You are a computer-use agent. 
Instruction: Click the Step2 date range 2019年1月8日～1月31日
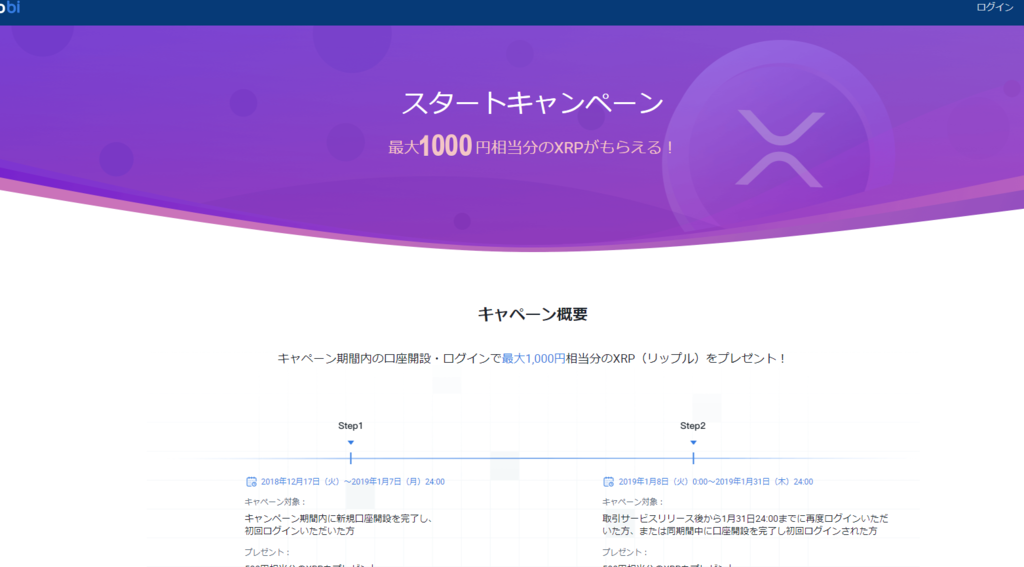pyautogui.click(x=716, y=481)
